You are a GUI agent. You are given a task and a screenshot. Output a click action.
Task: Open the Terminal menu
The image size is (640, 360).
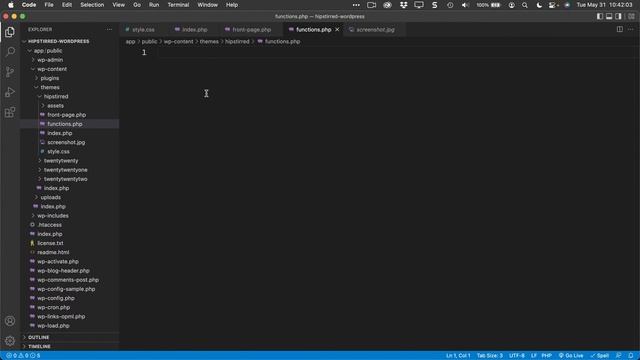coord(178,5)
